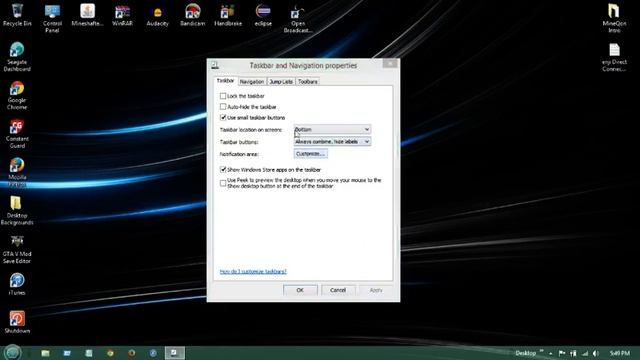Uncheck Show Windows Store apps on taskbar
The image size is (640, 360).
click(223, 169)
